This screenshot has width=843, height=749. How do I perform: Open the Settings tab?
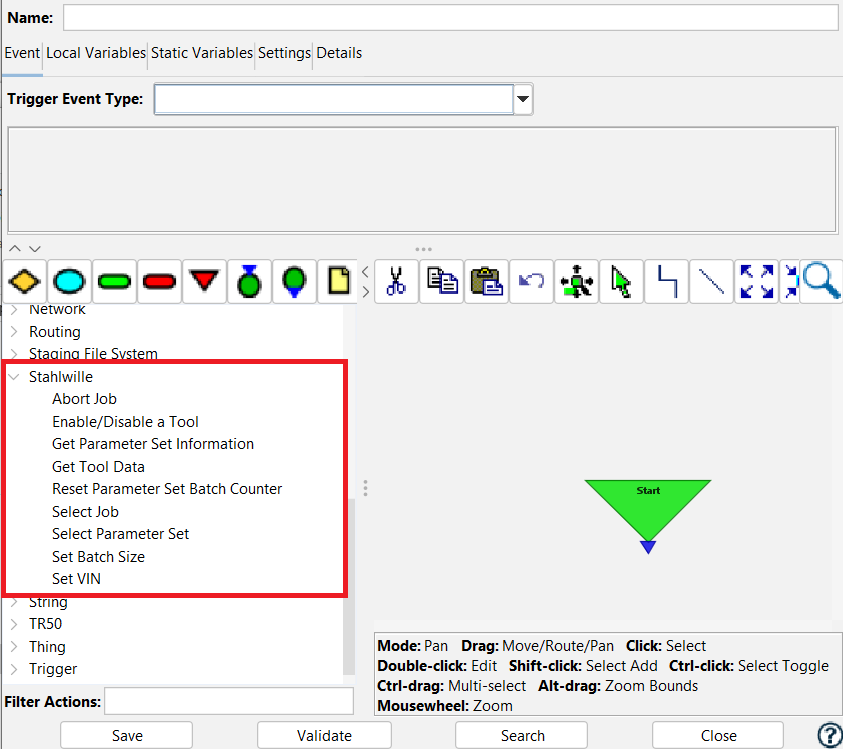(284, 53)
